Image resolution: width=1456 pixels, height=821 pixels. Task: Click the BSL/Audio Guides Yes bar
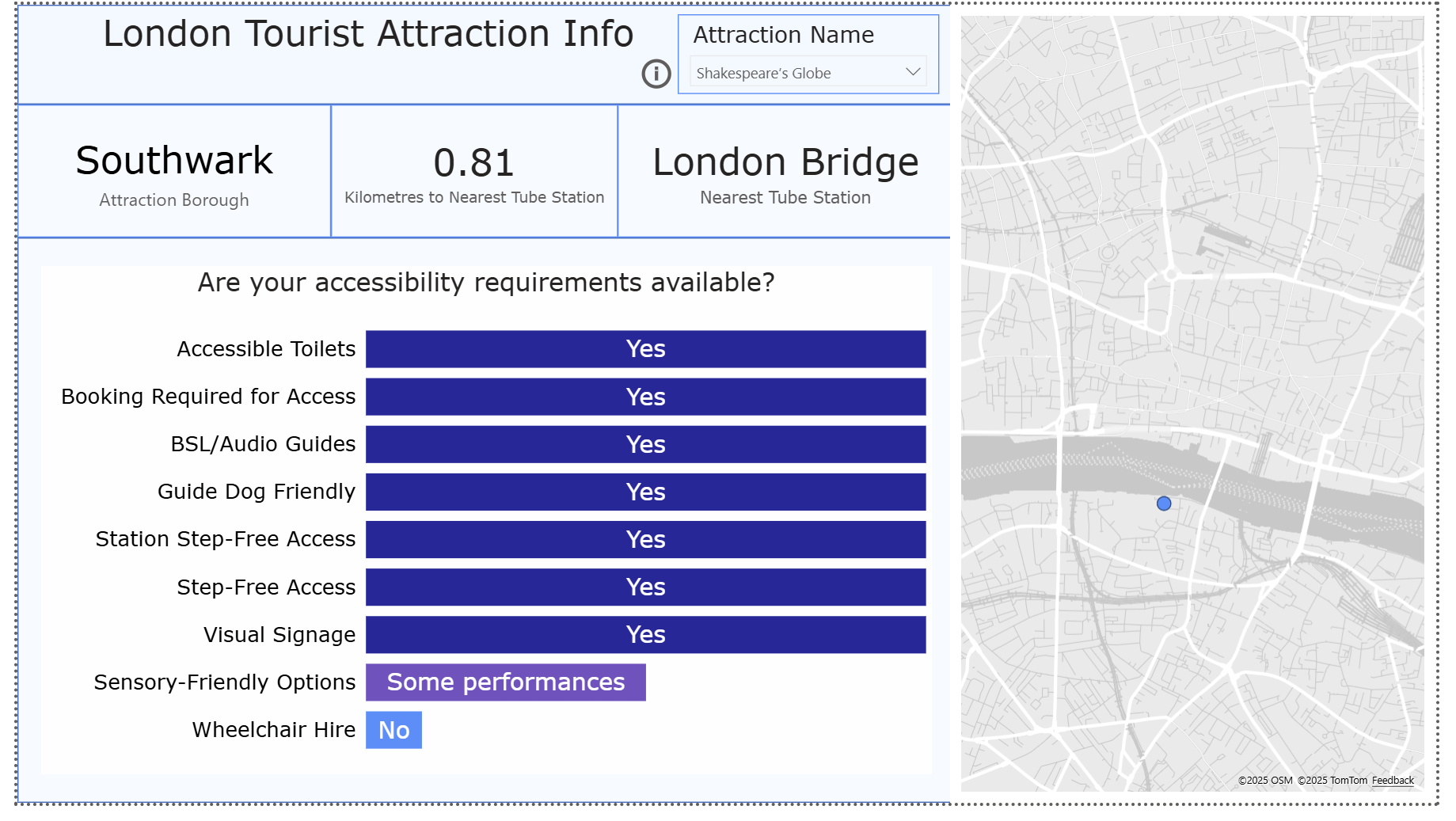pos(645,444)
